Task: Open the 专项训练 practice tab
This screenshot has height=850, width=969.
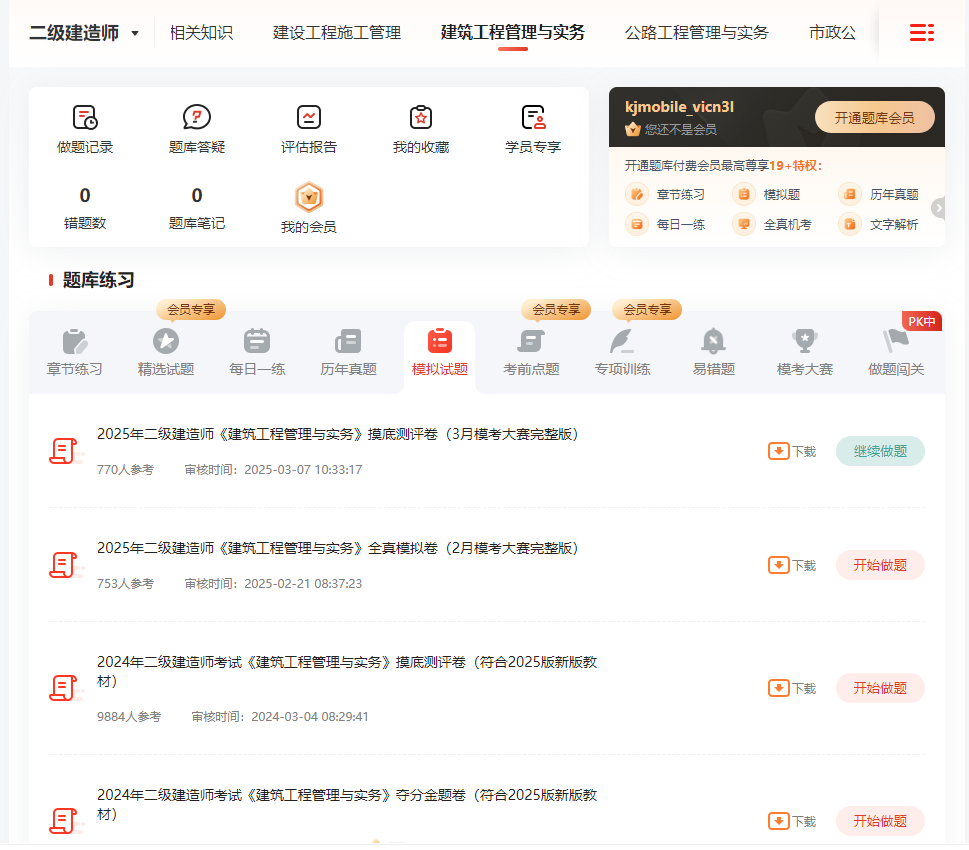Action: 622,352
